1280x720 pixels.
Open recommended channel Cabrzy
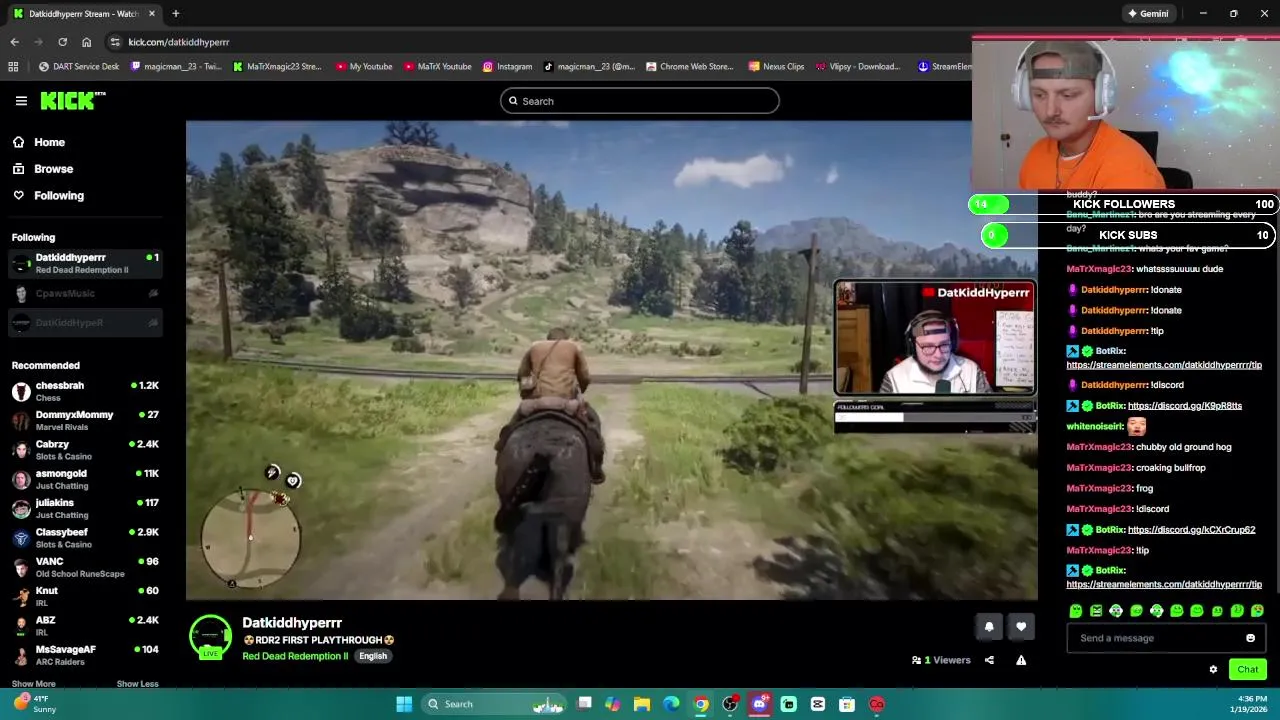(x=85, y=450)
